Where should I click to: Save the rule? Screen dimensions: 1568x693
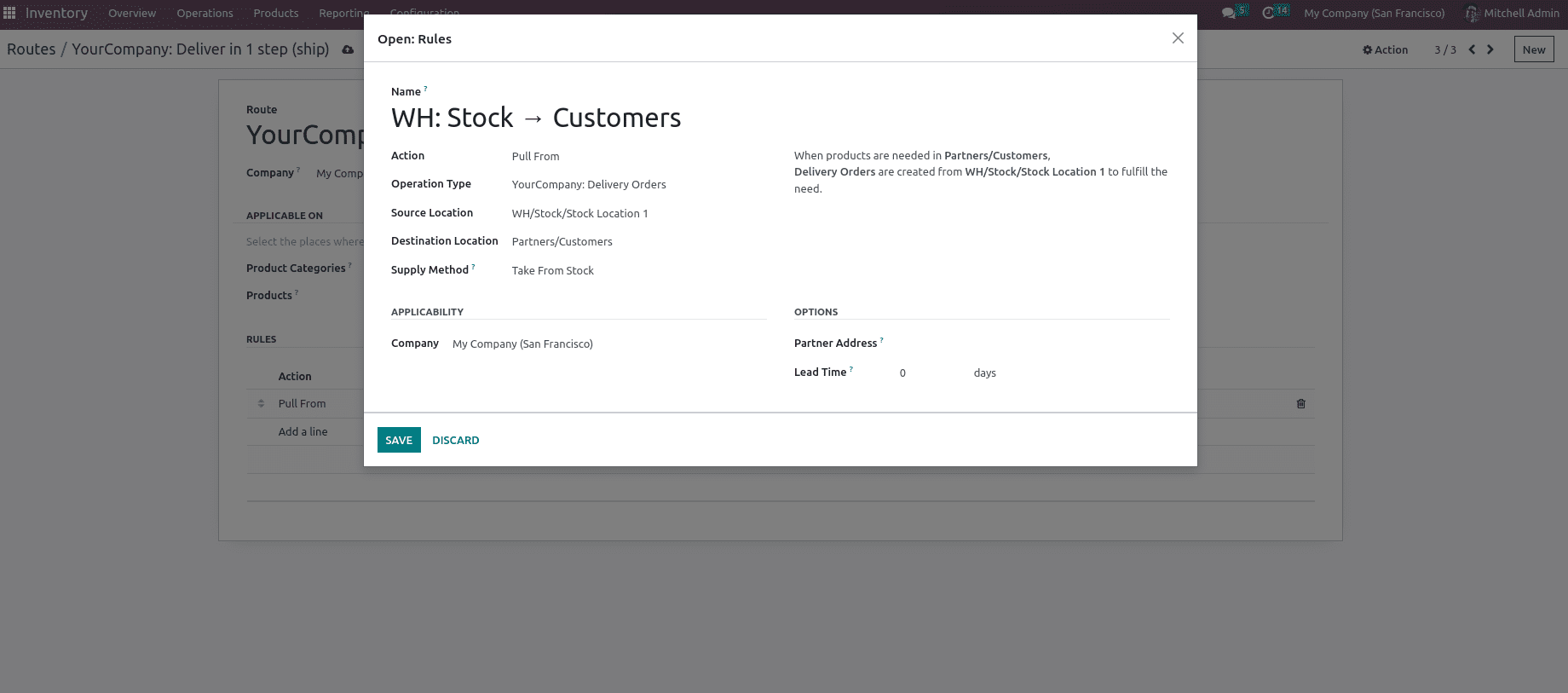[399, 440]
